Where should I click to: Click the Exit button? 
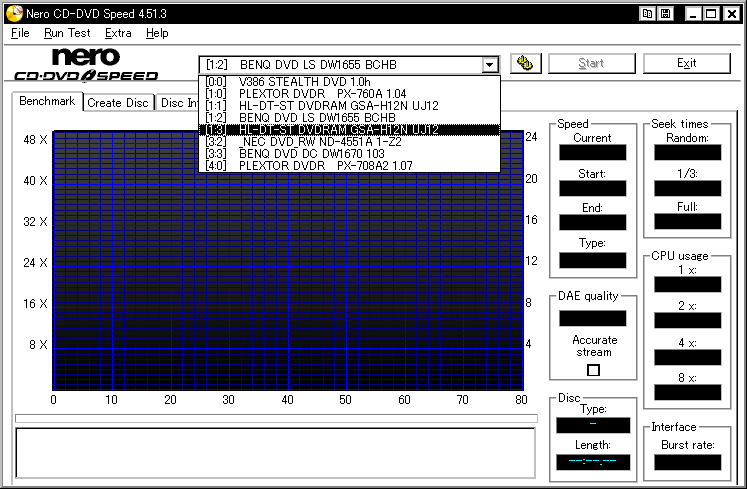686,63
